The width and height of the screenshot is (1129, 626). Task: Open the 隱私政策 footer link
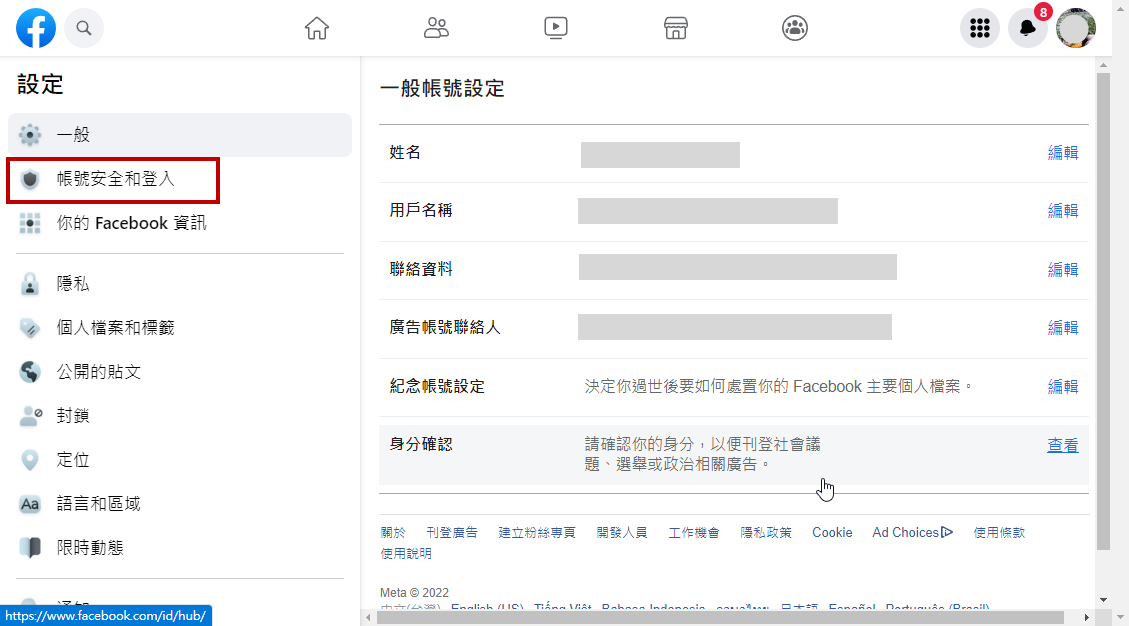tap(766, 533)
